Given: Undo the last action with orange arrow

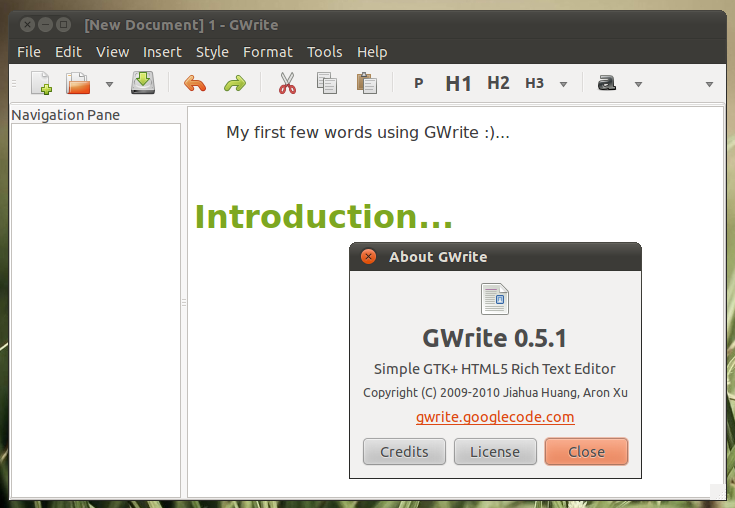Looking at the screenshot, I should point(195,84).
